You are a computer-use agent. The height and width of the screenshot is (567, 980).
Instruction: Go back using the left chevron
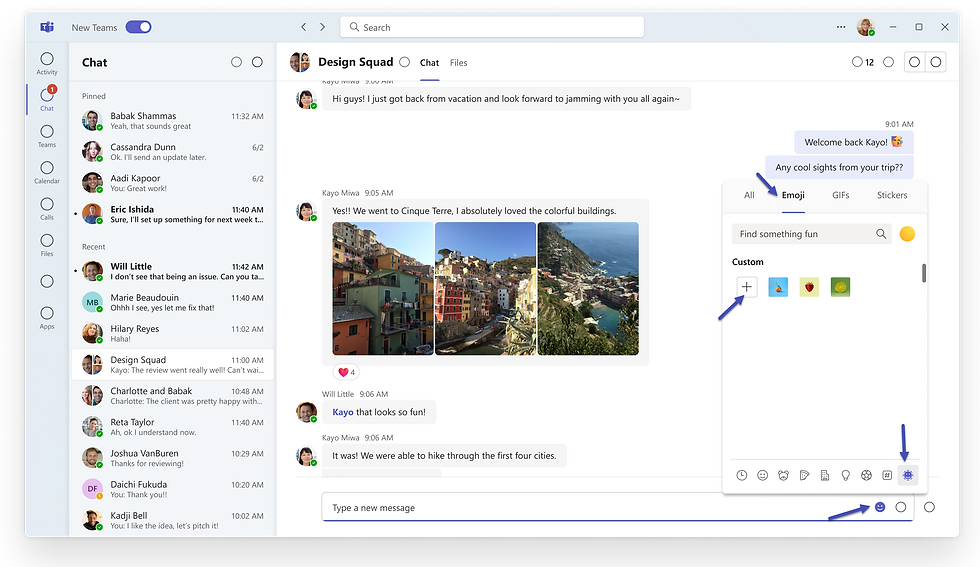pyautogui.click(x=304, y=27)
